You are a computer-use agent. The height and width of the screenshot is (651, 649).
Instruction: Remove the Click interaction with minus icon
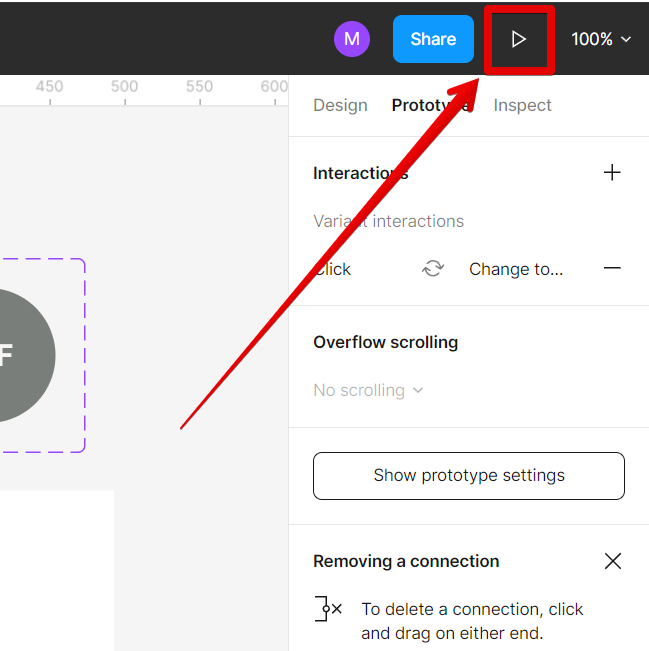click(x=612, y=269)
